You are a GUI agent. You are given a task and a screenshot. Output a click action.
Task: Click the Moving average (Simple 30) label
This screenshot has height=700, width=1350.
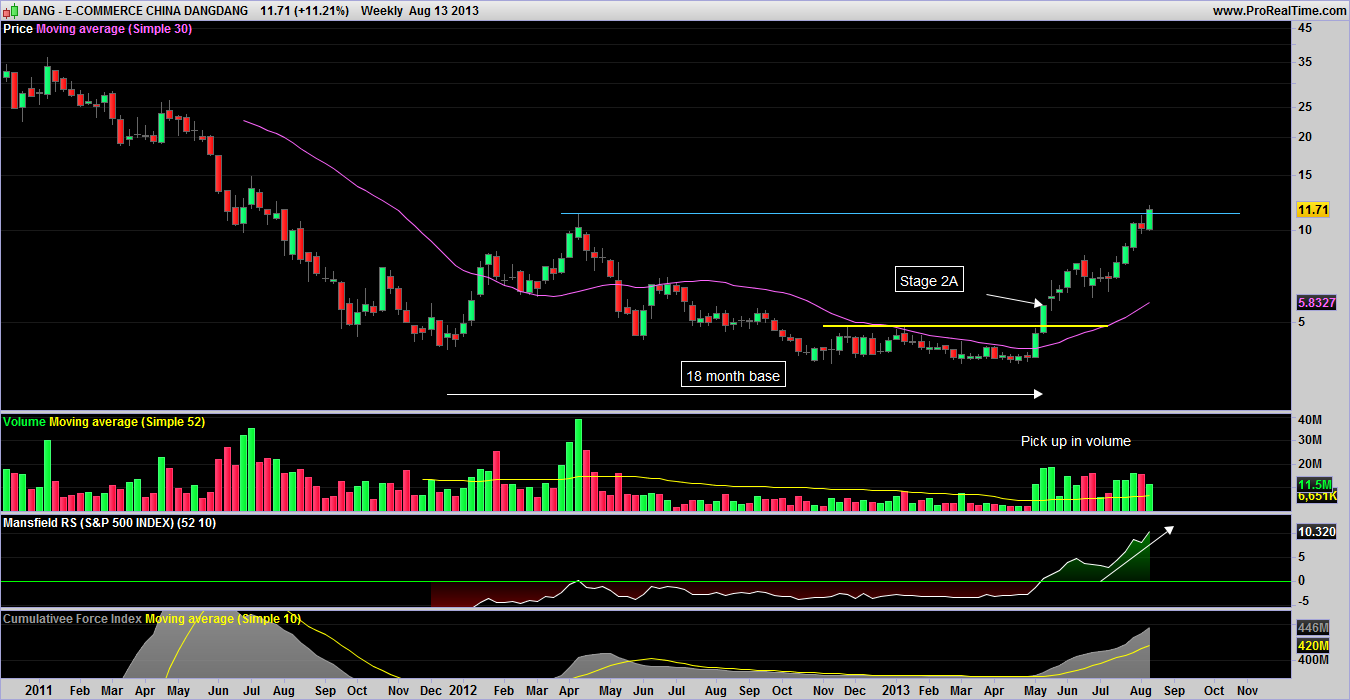click(114, 29)
